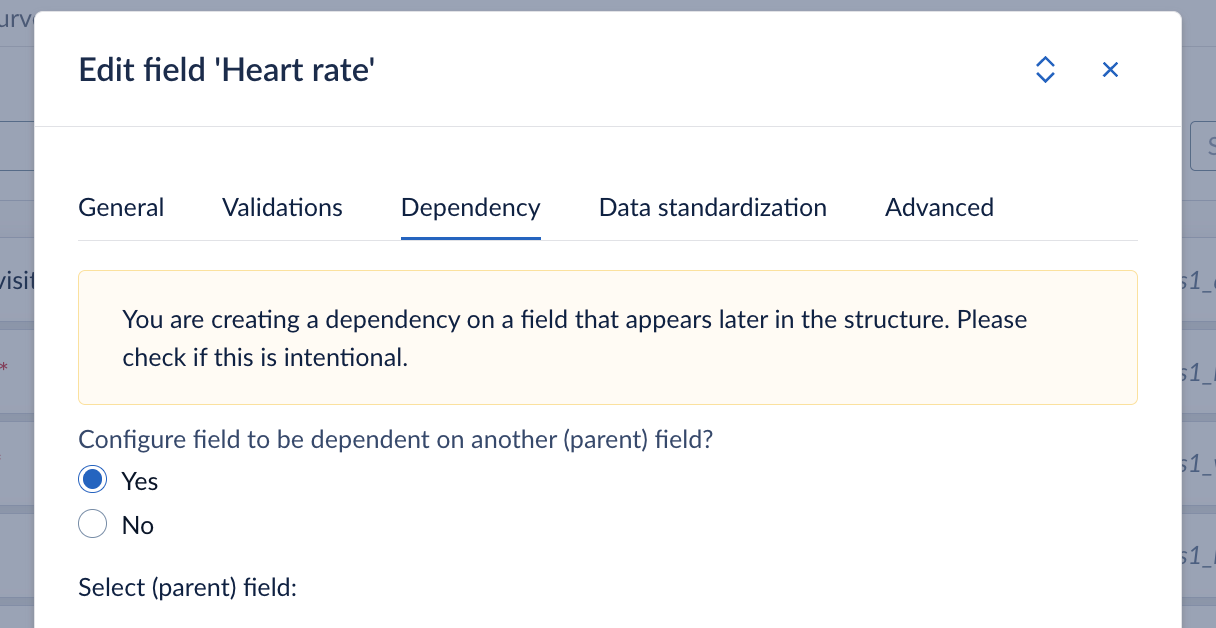Focus the partially hidden search box behind dialog
Image resolution: width=1216 pixels, height=628 pixels.
[x=1203, y=148]
